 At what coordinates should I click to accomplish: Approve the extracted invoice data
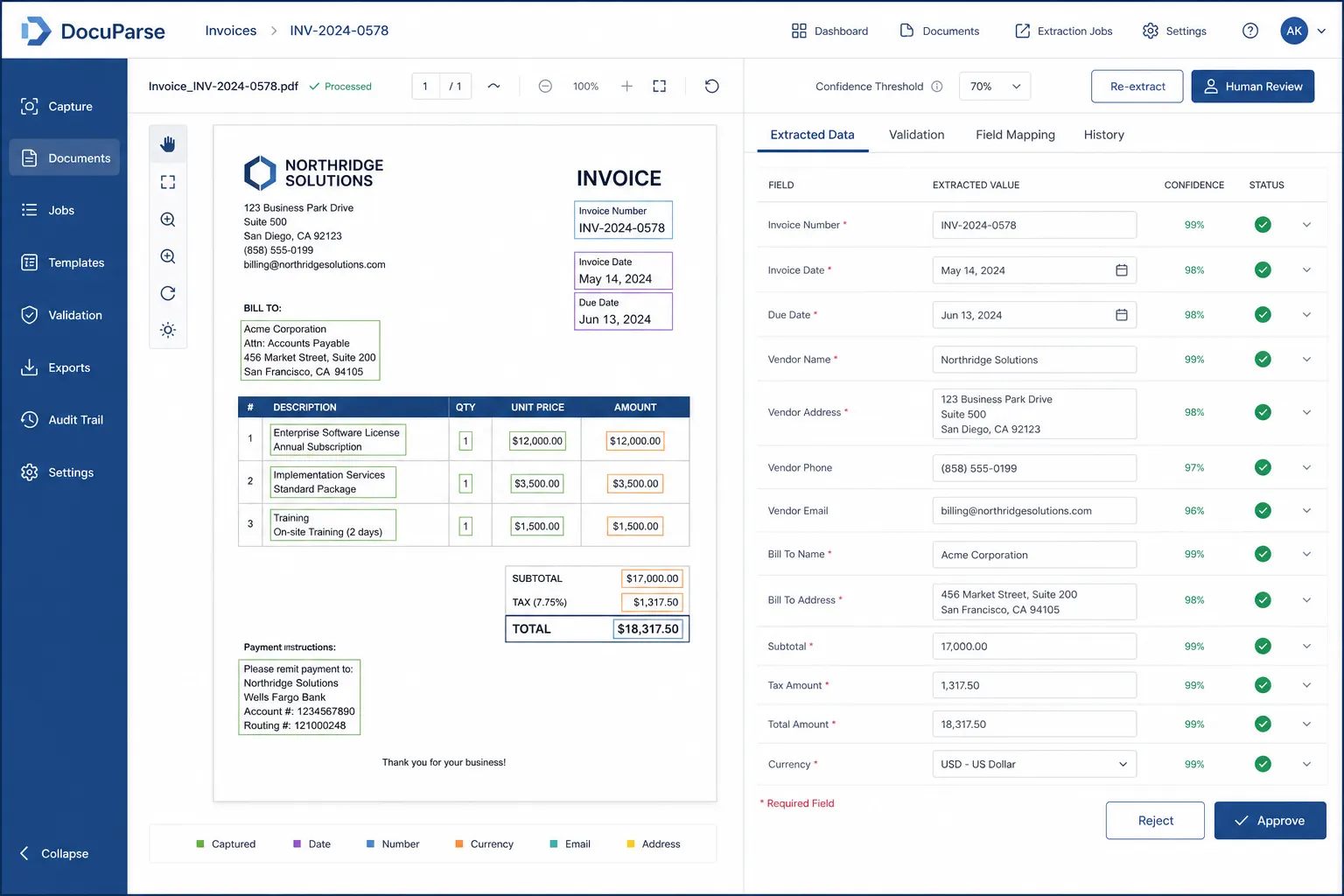(x=1270, y=821)
